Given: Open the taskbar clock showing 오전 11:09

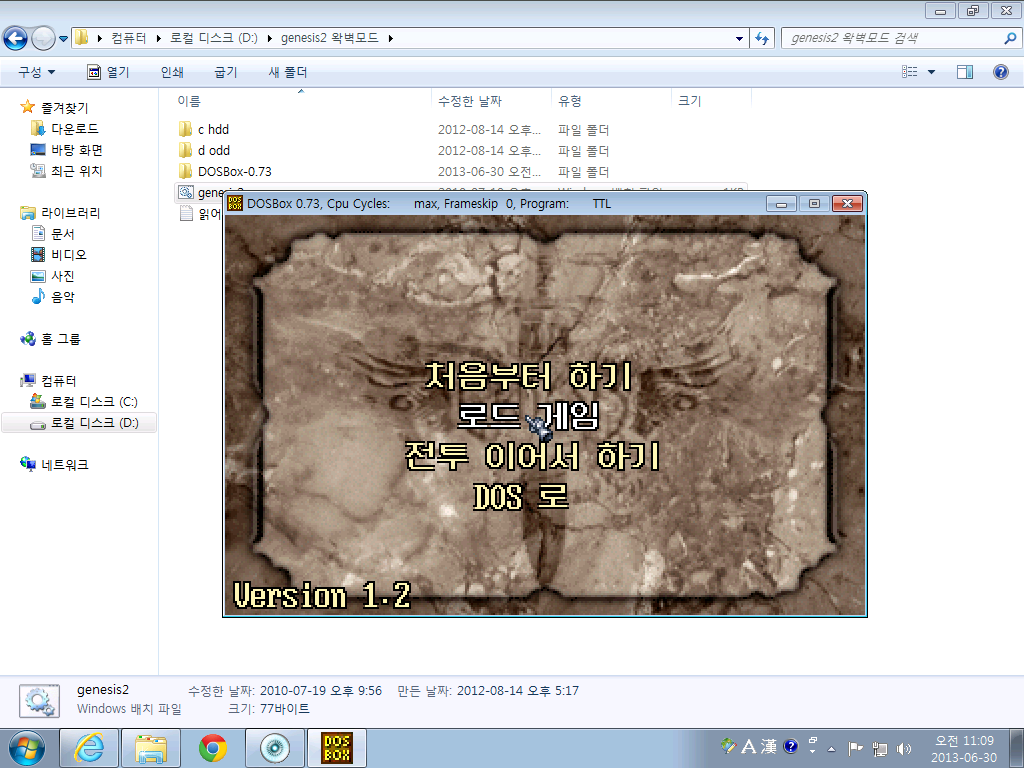Looking at the screenshot, I should click(964, 749).
